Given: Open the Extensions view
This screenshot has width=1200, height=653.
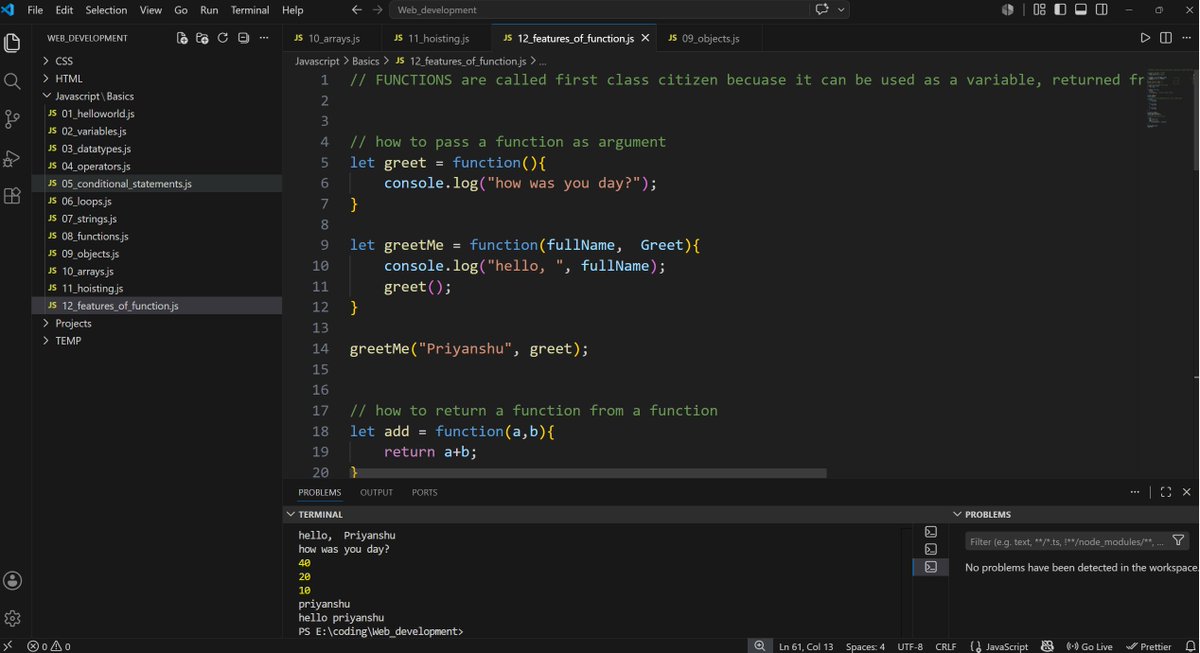Looking at the screenshot, I should [12, 196].
